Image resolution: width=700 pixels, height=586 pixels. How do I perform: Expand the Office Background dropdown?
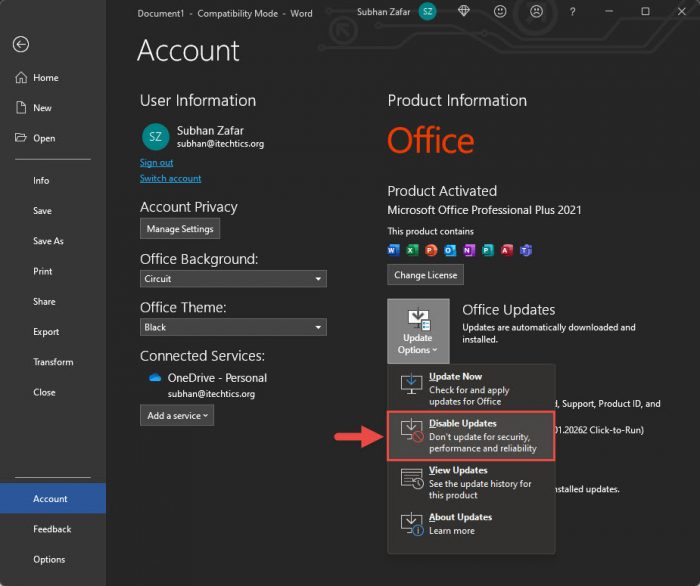[234, 279]
